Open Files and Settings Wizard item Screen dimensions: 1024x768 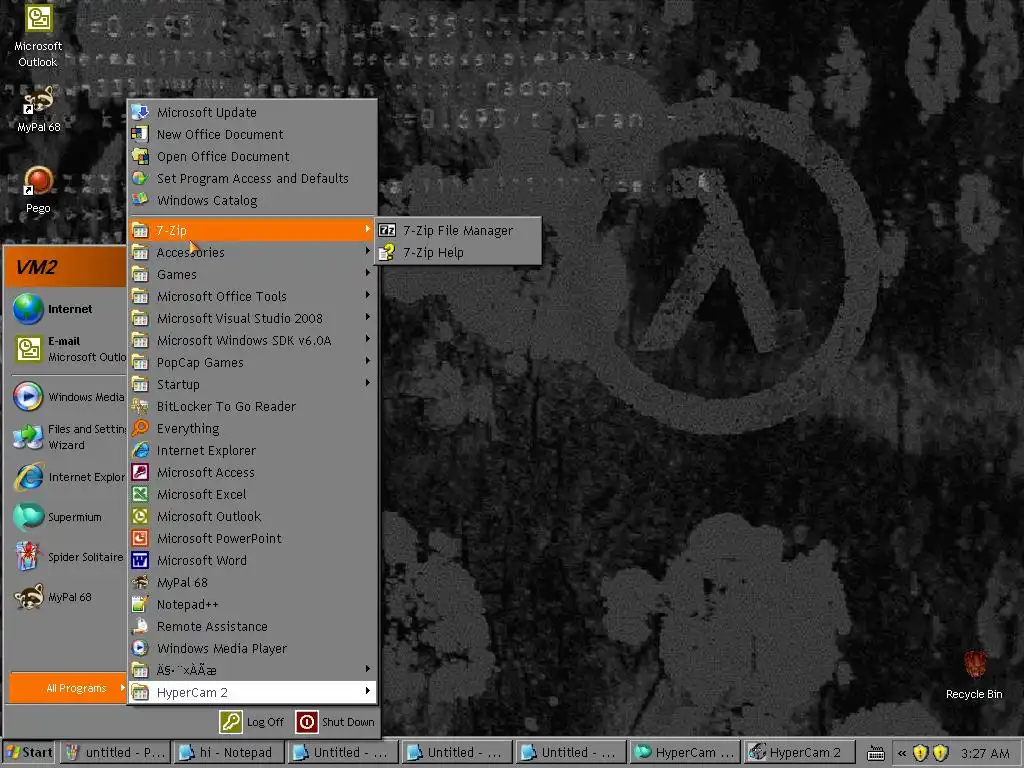click(x=67, y=437)
